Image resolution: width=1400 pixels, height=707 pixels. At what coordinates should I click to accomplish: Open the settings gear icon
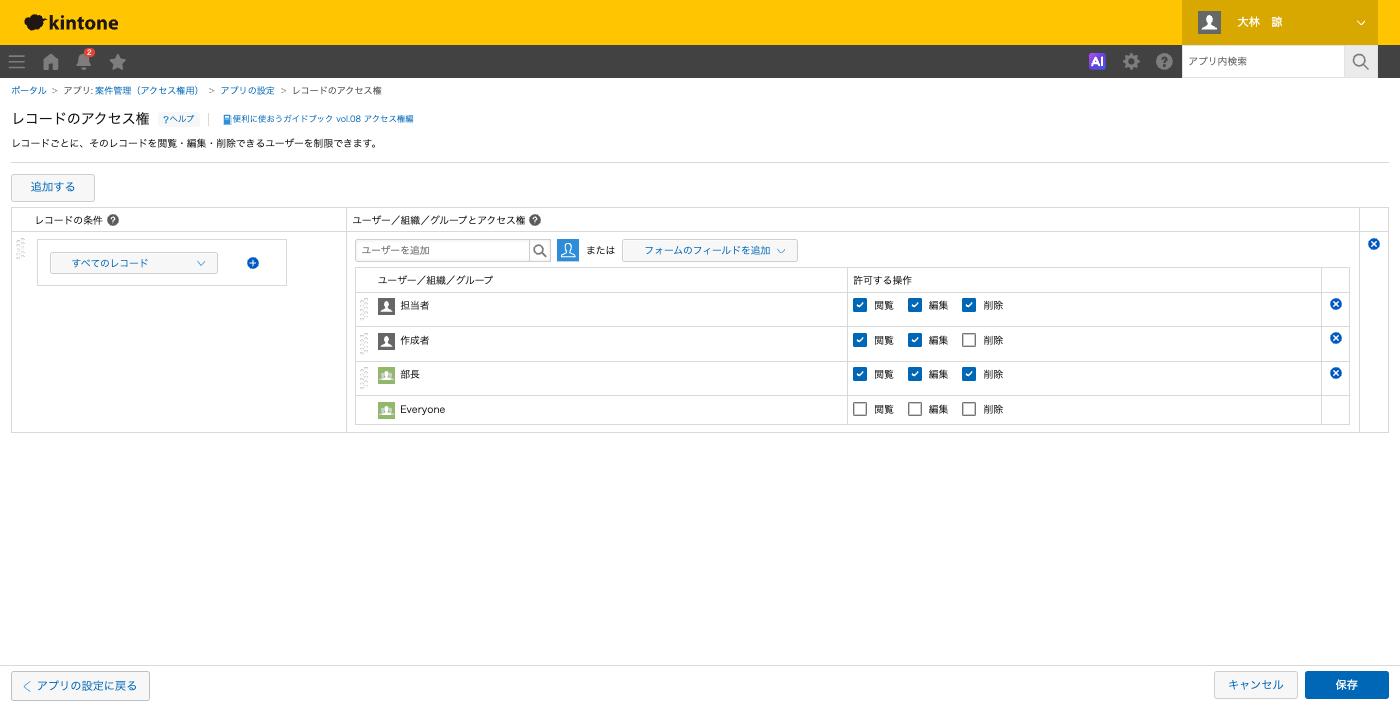(1131, 61)
